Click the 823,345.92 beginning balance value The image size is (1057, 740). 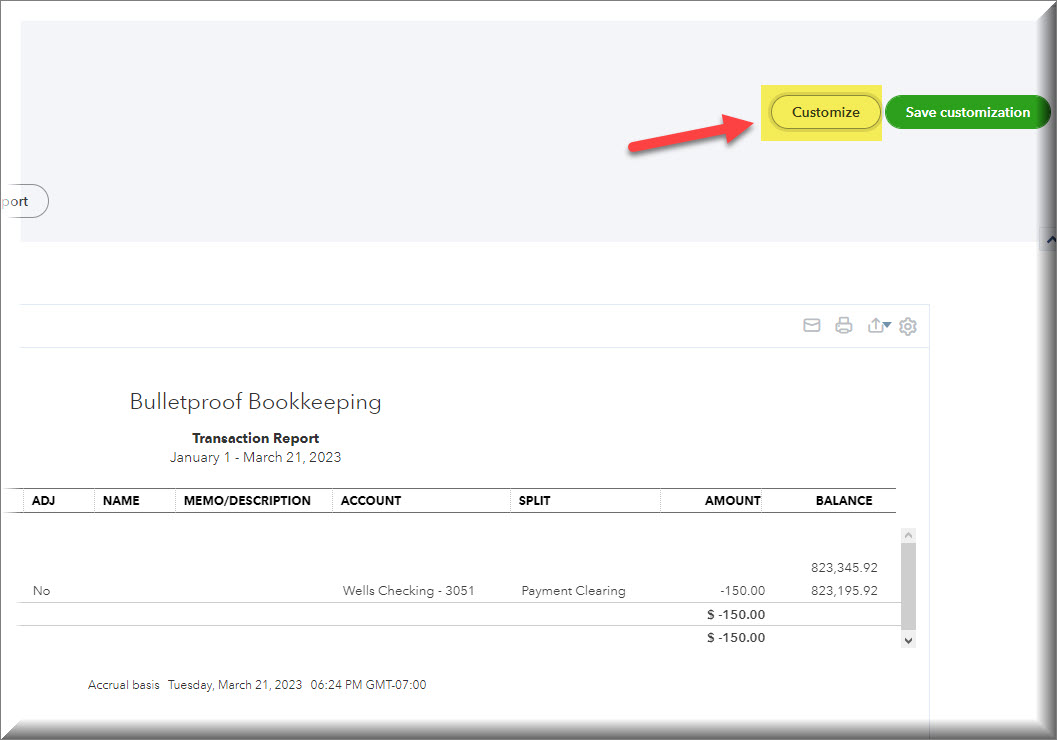coord(844,568)
